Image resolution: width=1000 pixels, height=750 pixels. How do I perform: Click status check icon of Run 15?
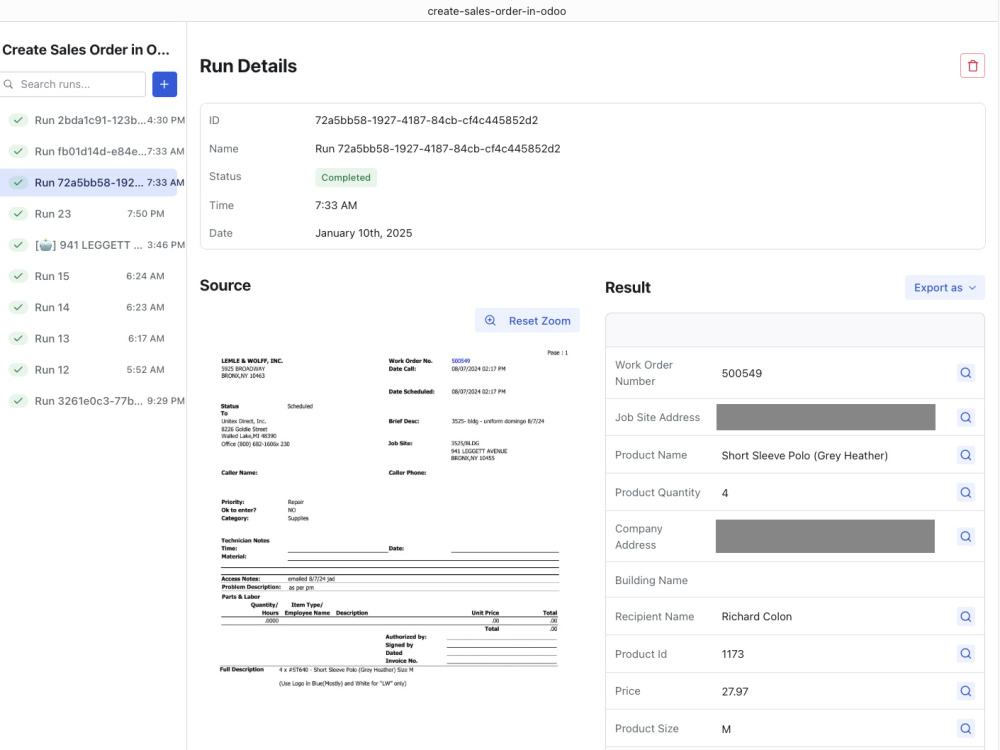(18, 276)
